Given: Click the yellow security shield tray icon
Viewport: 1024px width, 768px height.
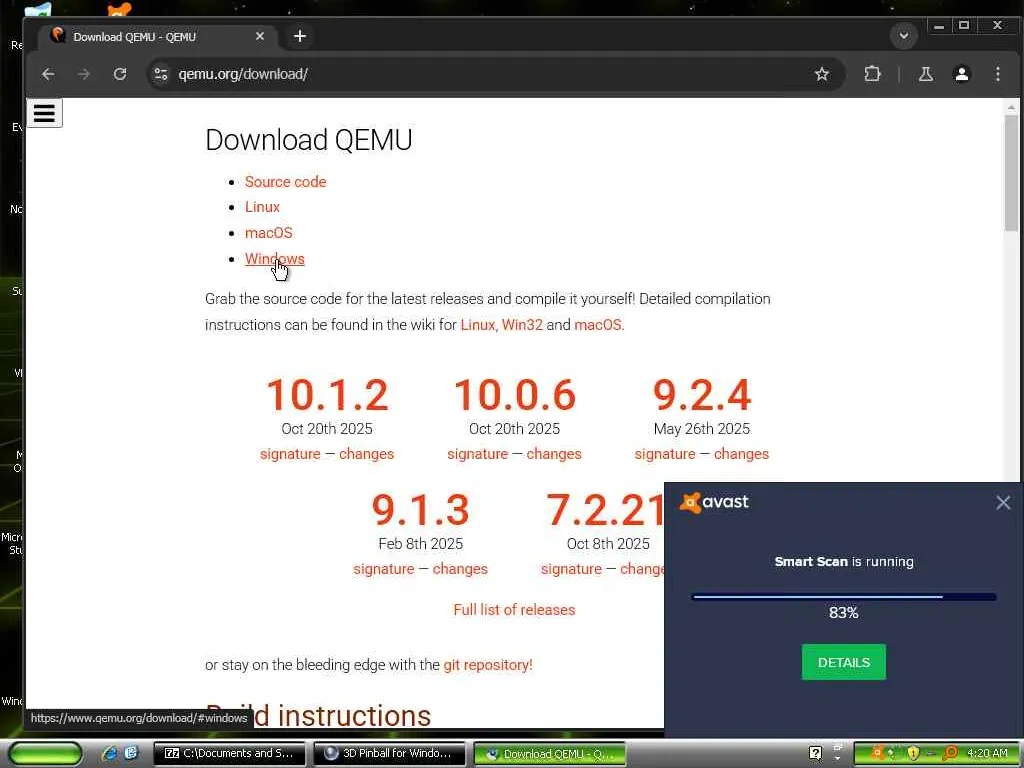Looking at the screenshot, I should [913, 753].
